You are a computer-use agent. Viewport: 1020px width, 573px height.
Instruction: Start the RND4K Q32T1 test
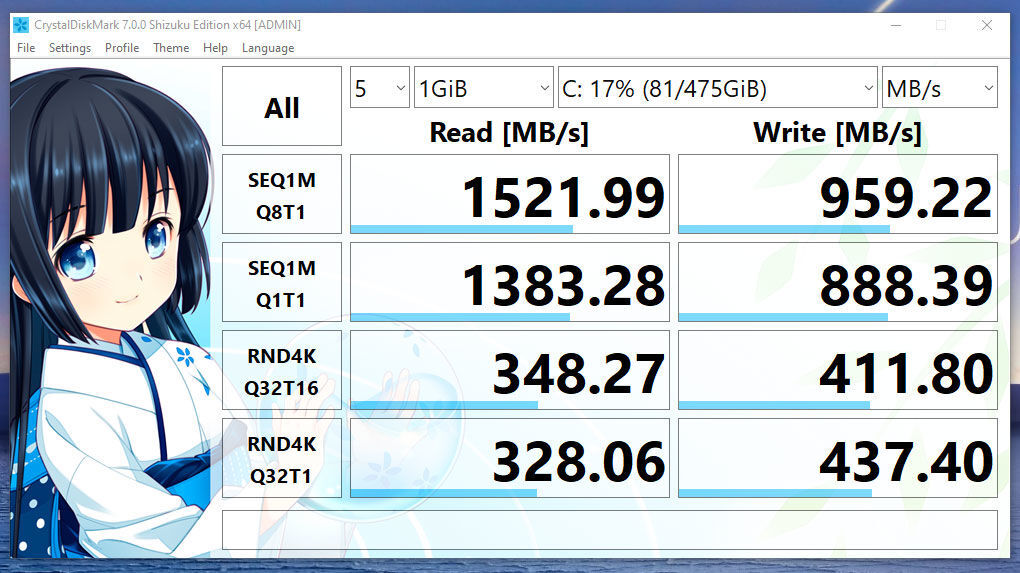[x=282, y=459]
